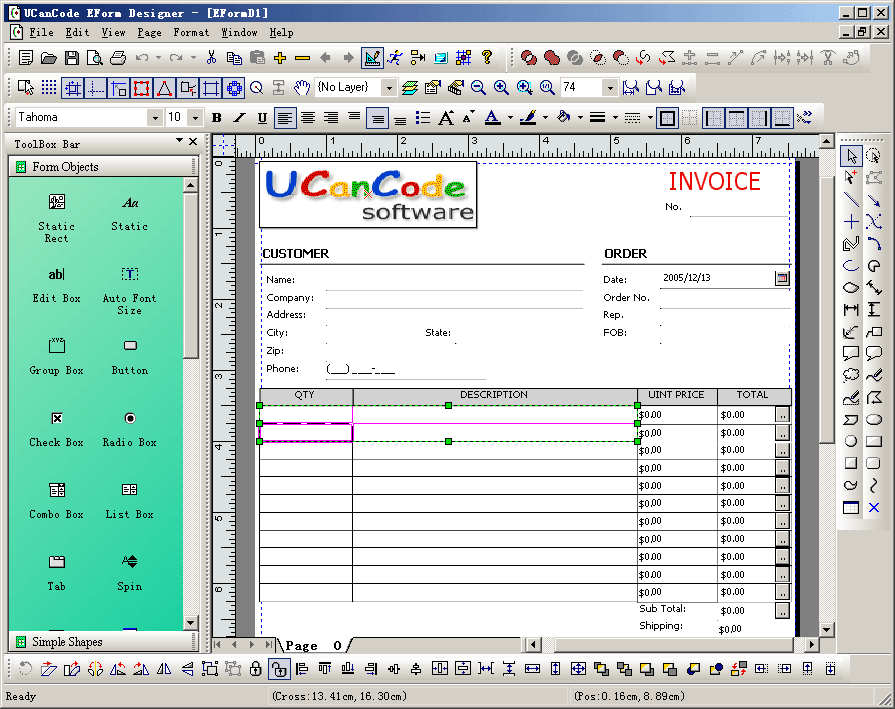Open the No Layer dropdown
The image size is (895, 709).
389,88
